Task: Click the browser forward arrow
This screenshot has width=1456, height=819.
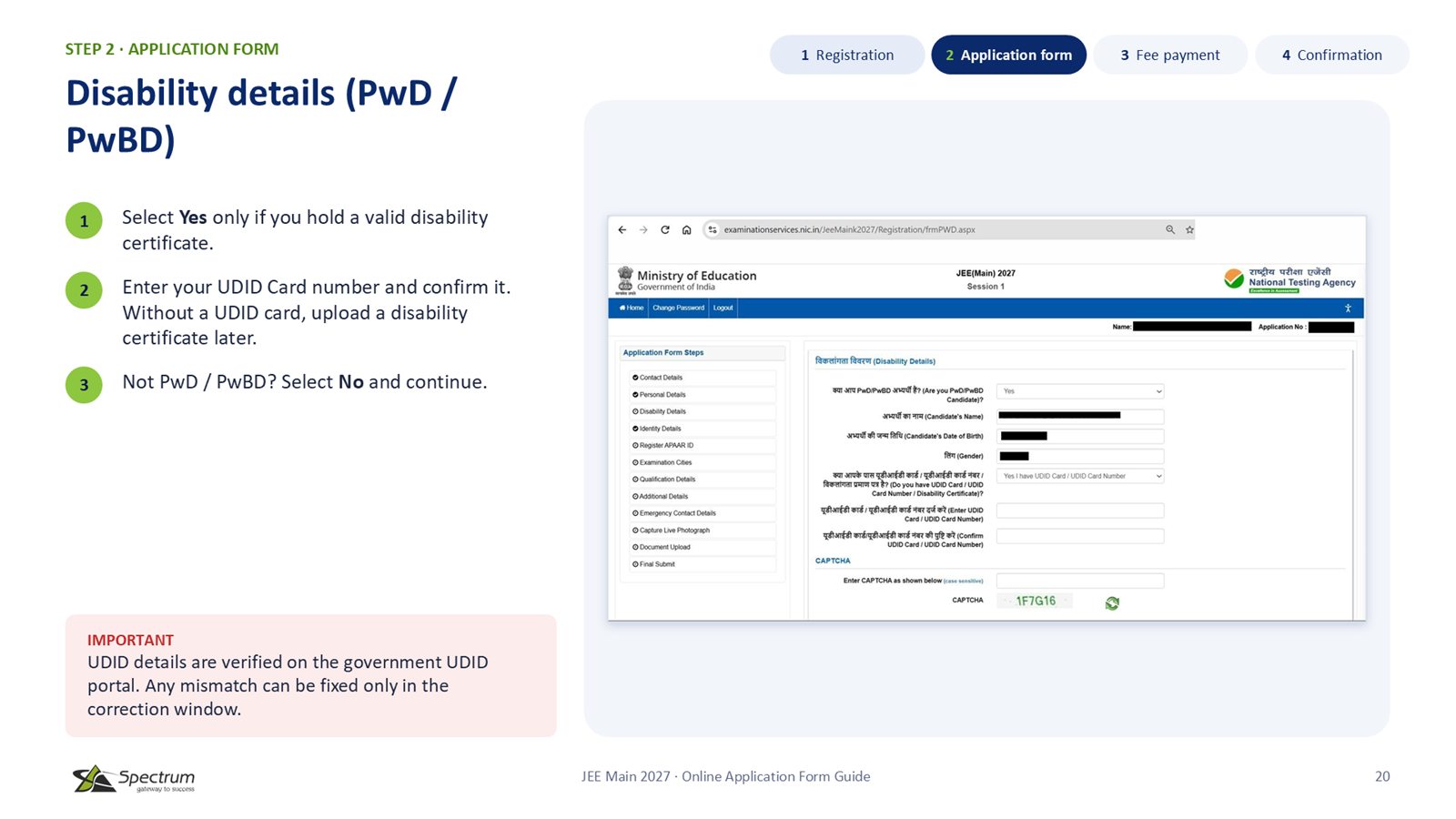Action: coord(643,230)
